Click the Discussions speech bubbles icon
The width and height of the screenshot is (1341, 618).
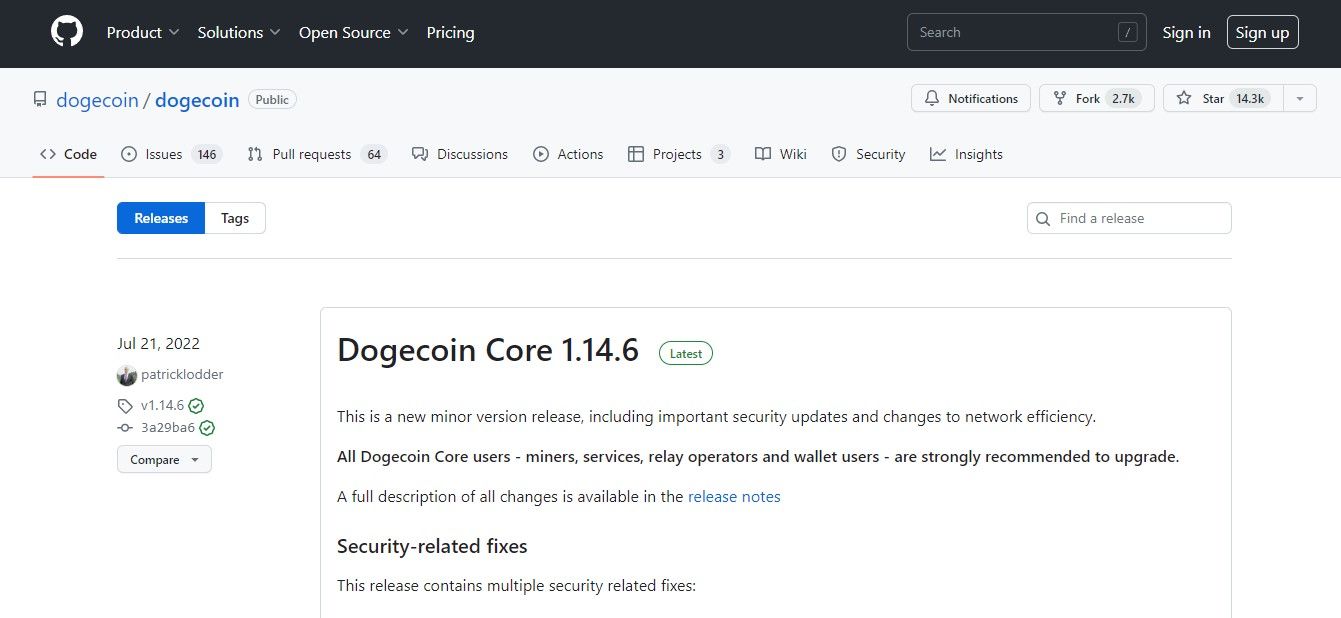[420, 154]
